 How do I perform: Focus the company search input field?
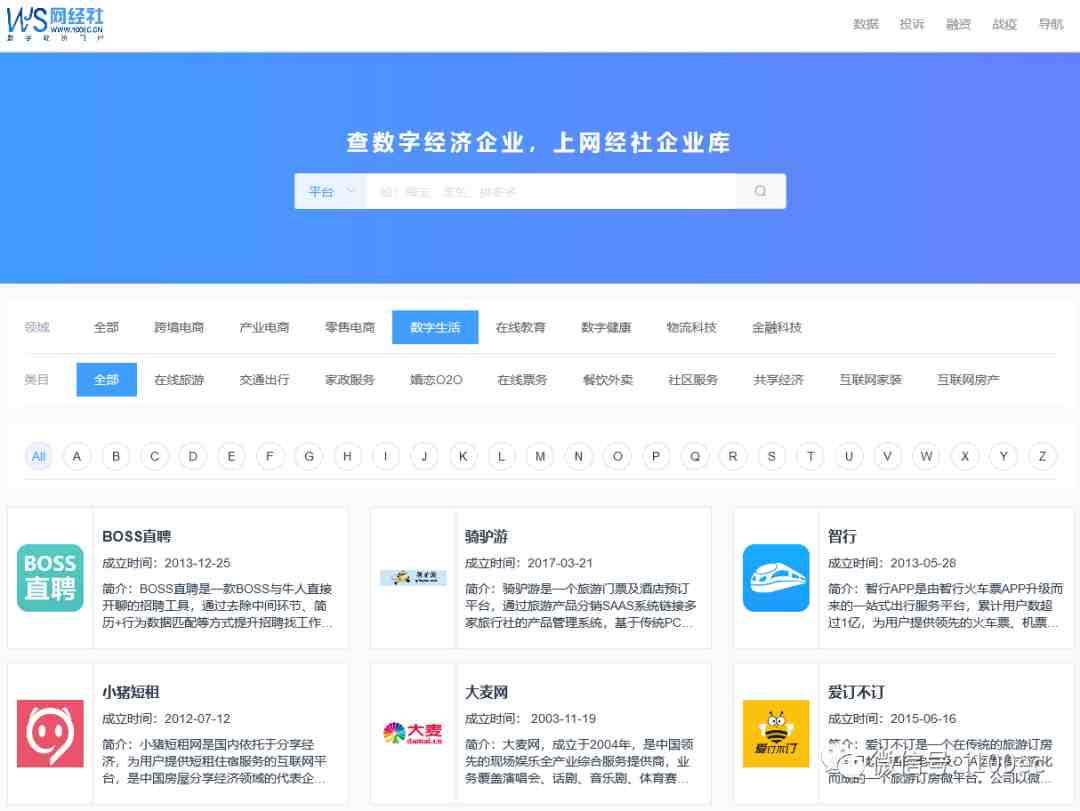click(551, 191)
